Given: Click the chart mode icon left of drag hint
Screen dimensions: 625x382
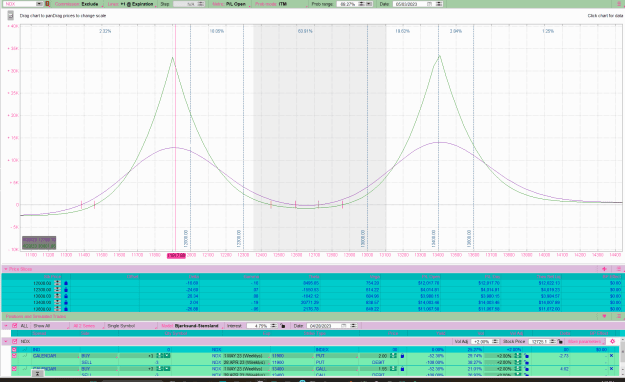Looking at the screenshot, I should tap(10, 16).
